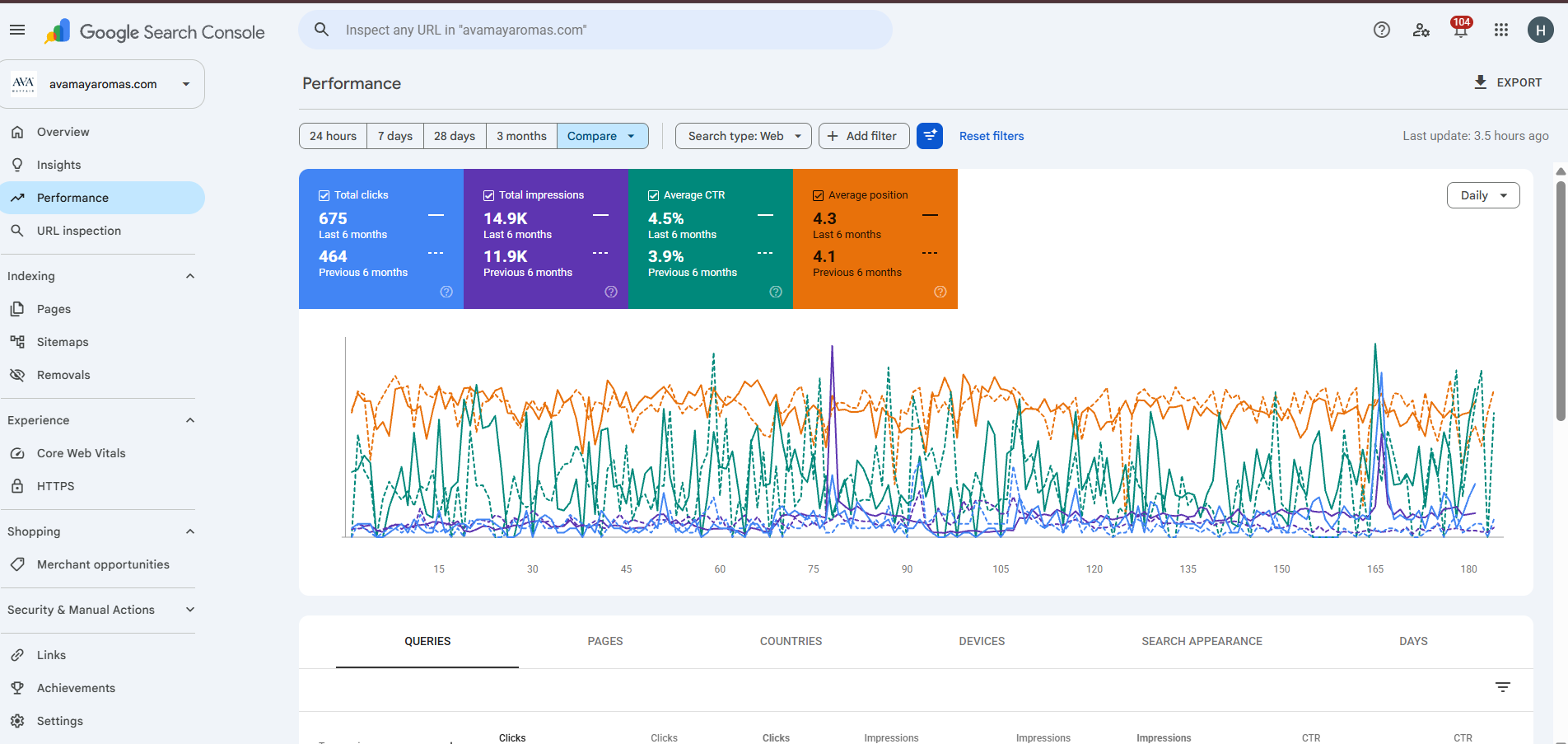Click the Links icon in sidebar
This screenshot has width=1568, height=744.
click(x=17, y=655)
